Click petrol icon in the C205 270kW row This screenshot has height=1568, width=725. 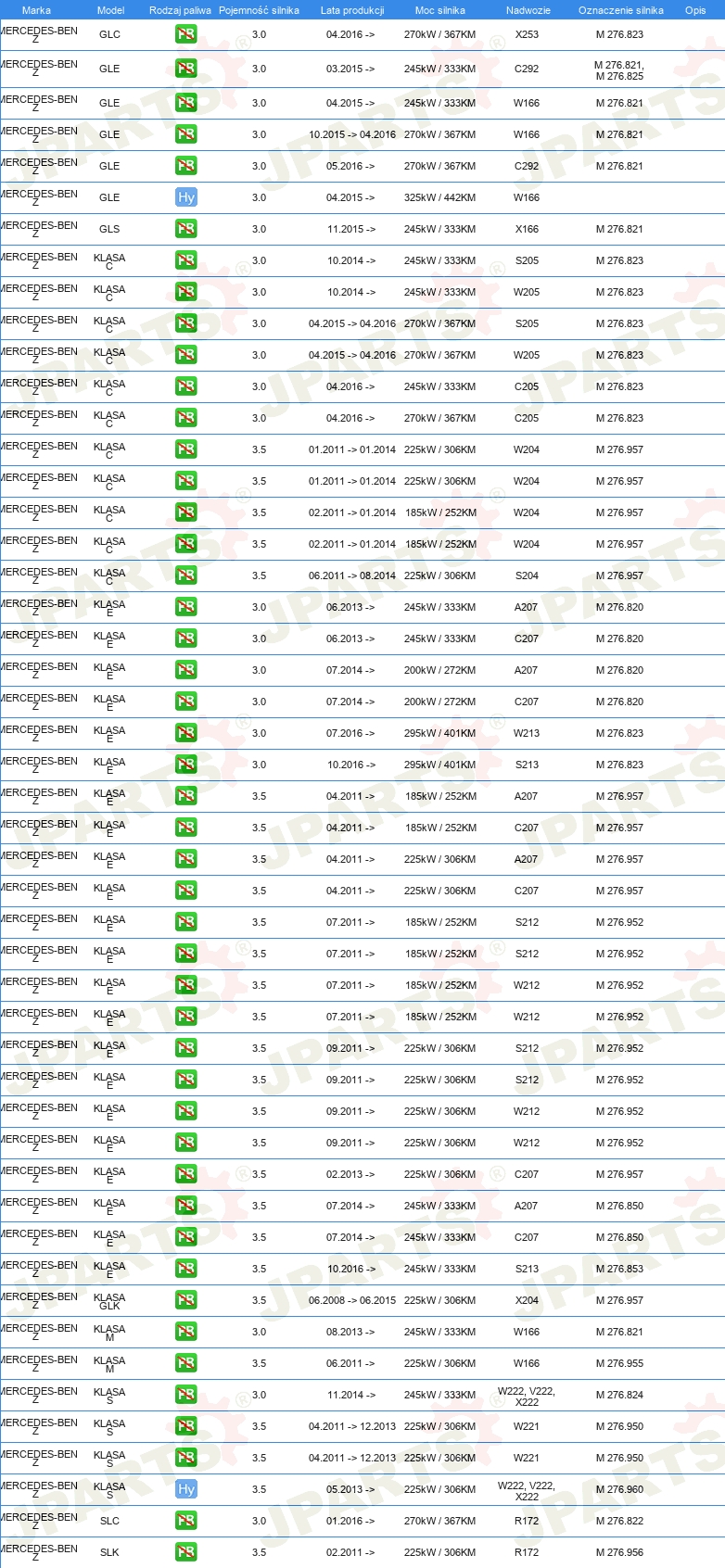186,418
